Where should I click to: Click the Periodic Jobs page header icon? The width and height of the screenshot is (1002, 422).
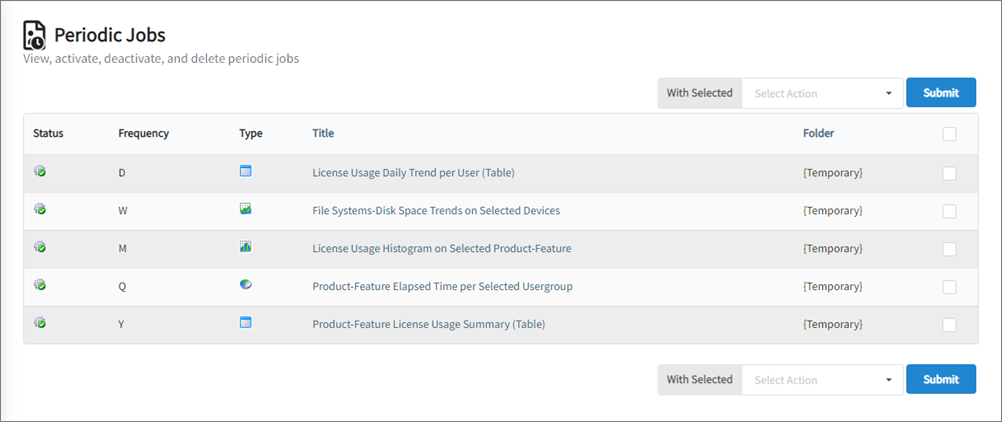(x=35, y=36)
